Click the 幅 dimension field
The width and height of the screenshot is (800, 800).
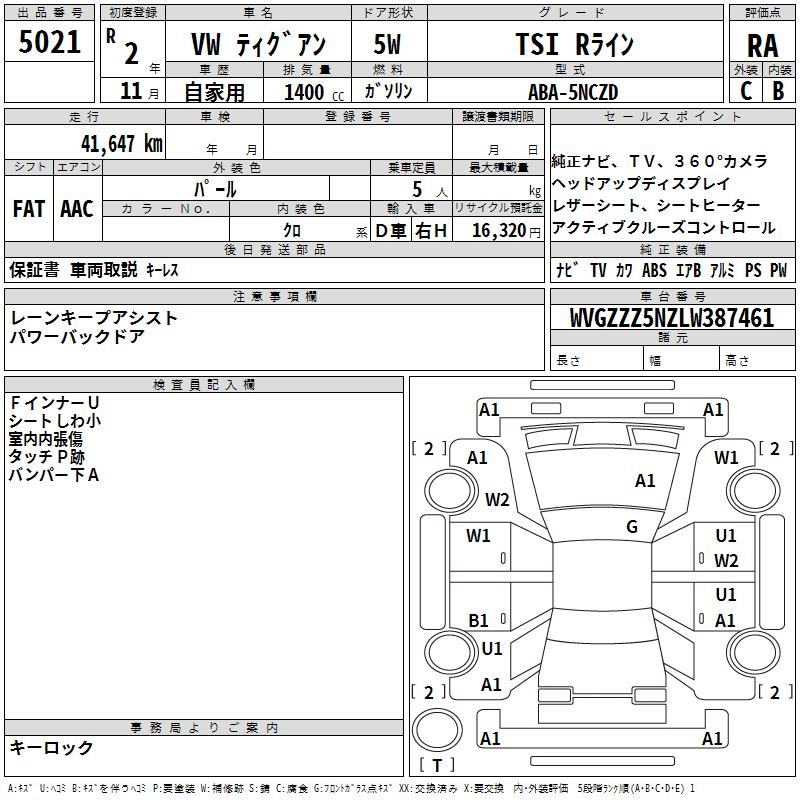(682, 360)
